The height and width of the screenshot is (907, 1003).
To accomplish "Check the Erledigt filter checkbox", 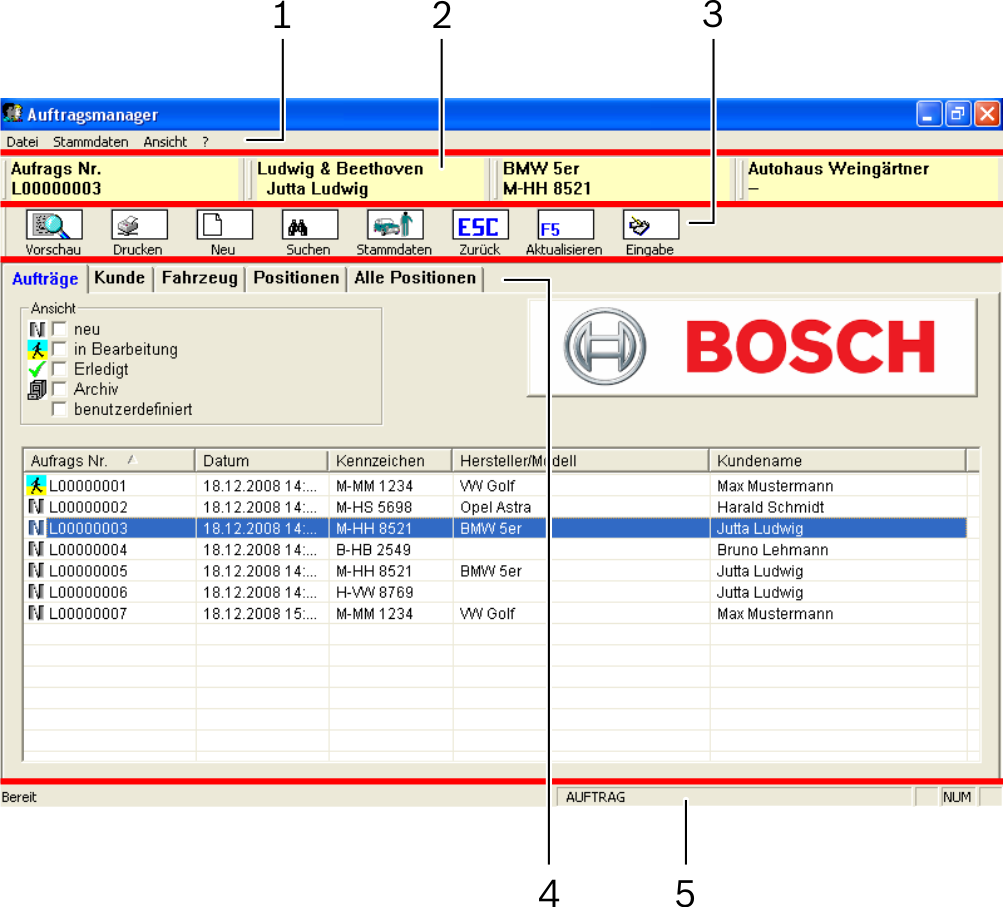I will [x=59, y=369].
